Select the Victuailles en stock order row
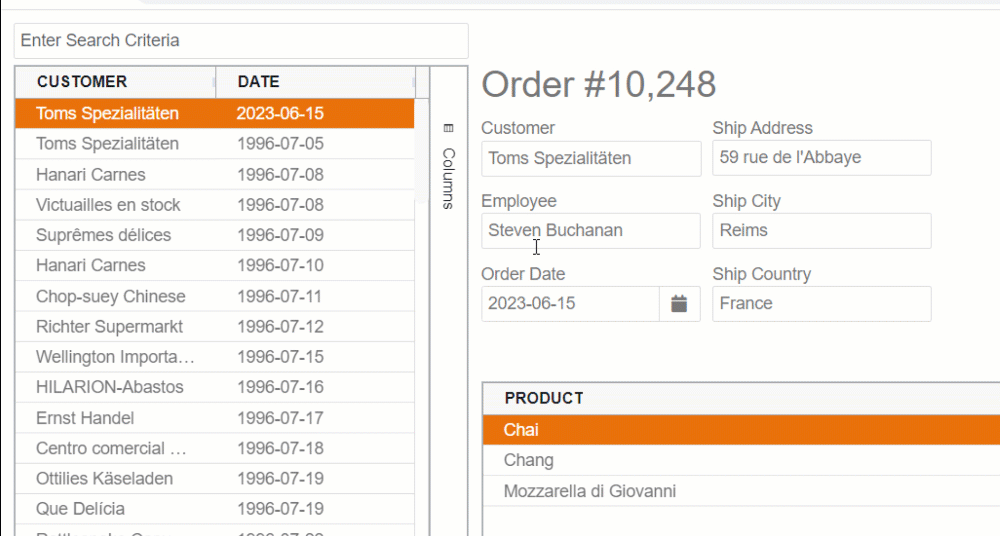The image size is (1000, 536). click(x=215, y=205)
